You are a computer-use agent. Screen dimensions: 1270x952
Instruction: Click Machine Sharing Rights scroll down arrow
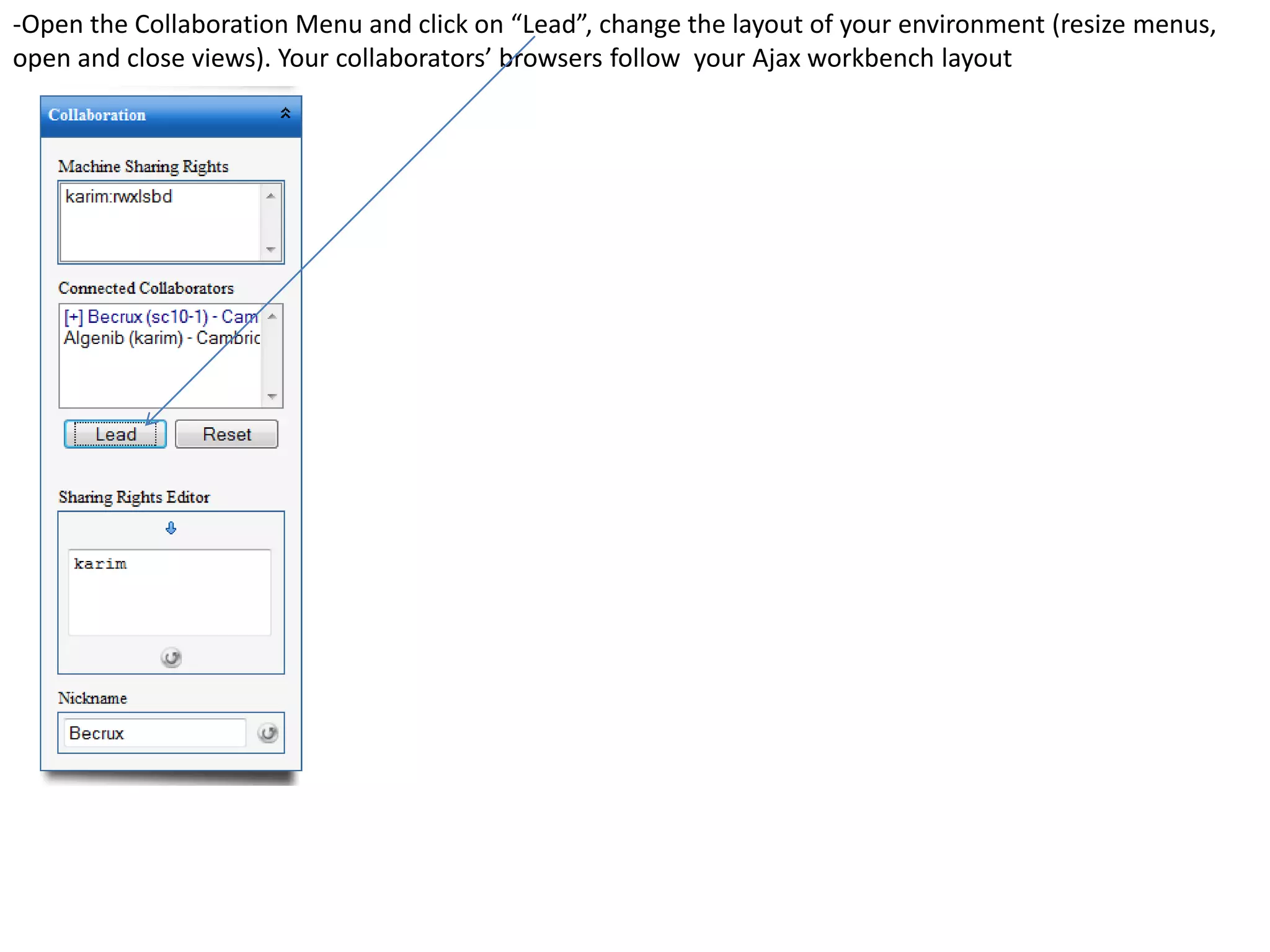(270, 249)
